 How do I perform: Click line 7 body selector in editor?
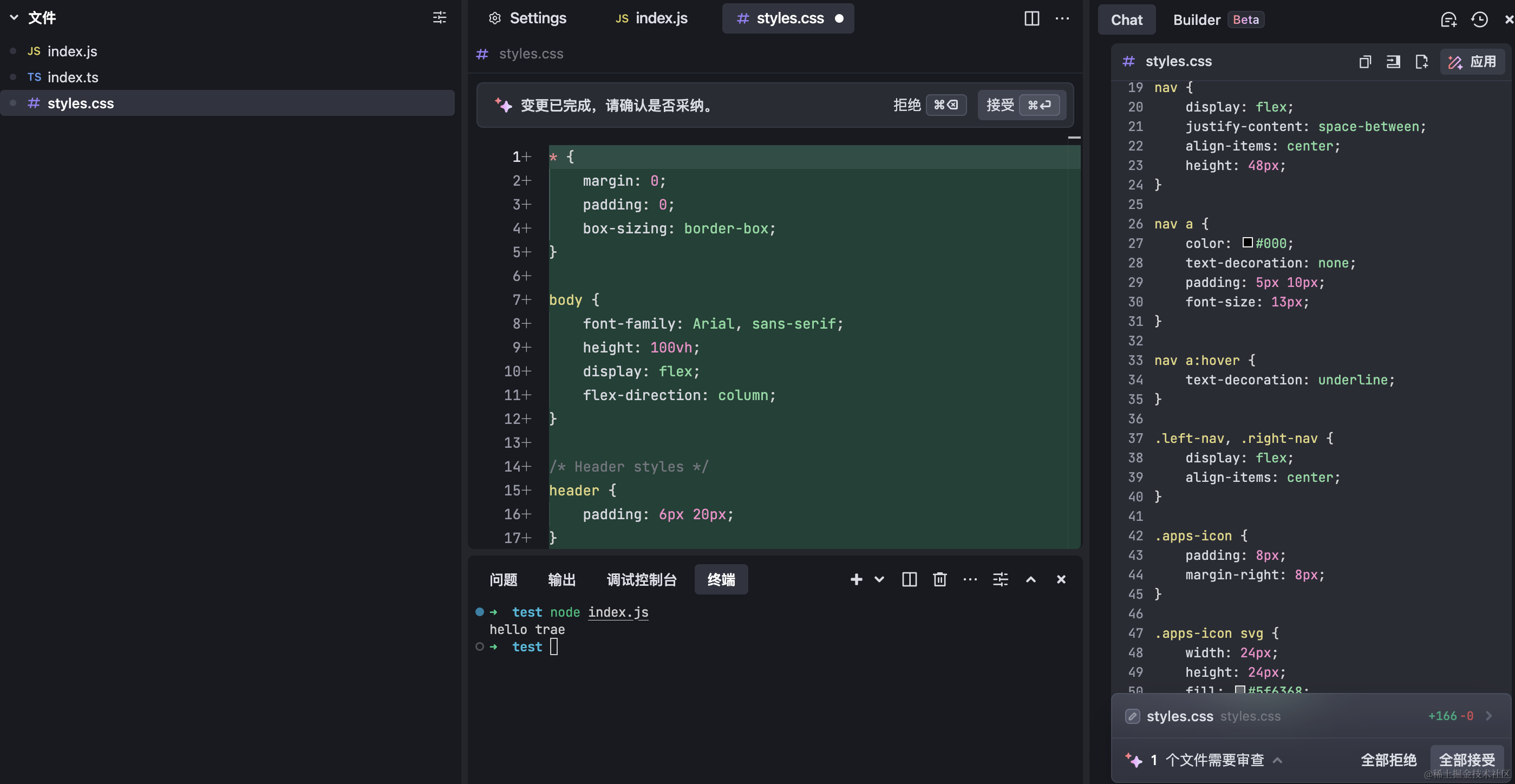click(565, 300)
